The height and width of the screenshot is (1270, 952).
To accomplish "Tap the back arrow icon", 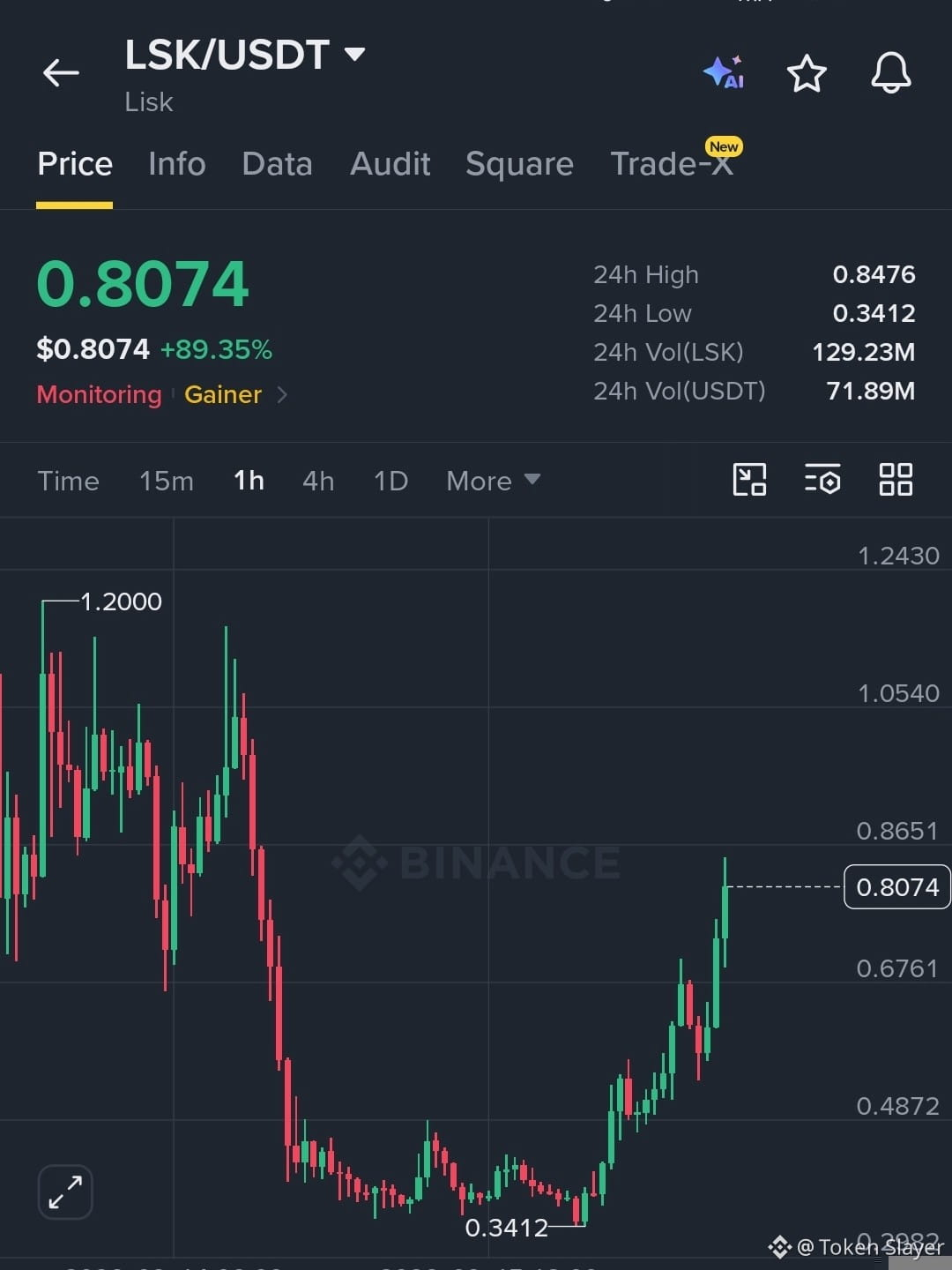I will tap(61, 72).
